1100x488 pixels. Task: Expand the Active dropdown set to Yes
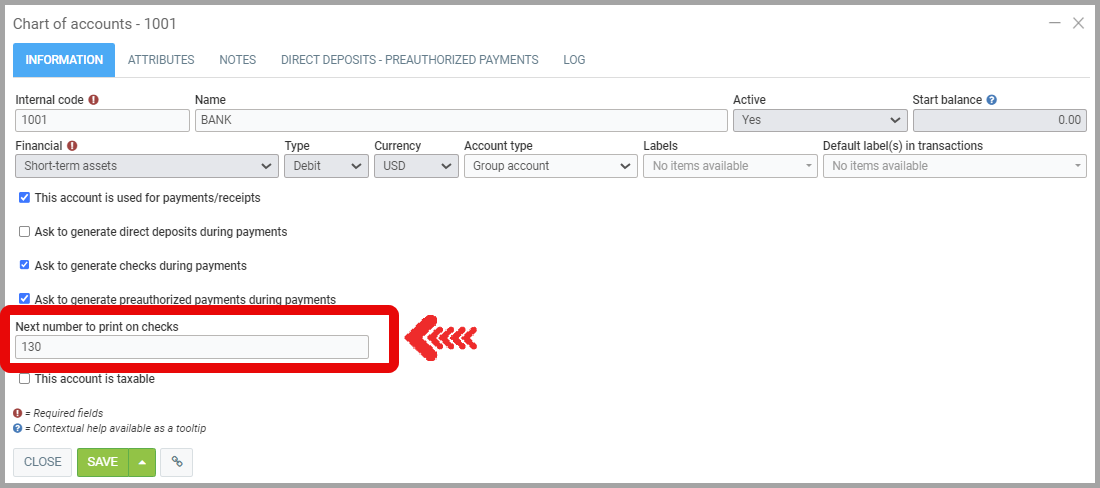tap(819, 120)
